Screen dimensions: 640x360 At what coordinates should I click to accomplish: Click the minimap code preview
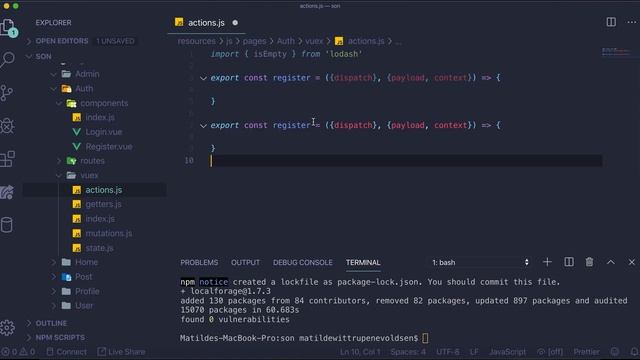coord(616,51)
